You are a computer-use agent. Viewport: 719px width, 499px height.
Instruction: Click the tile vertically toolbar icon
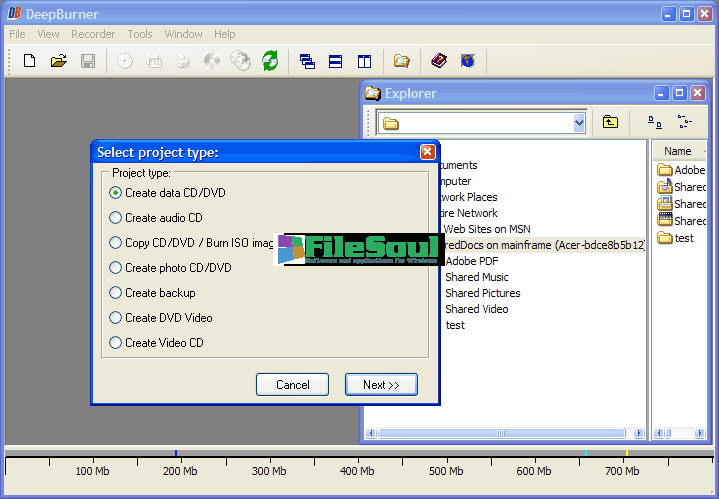[364, 61]
